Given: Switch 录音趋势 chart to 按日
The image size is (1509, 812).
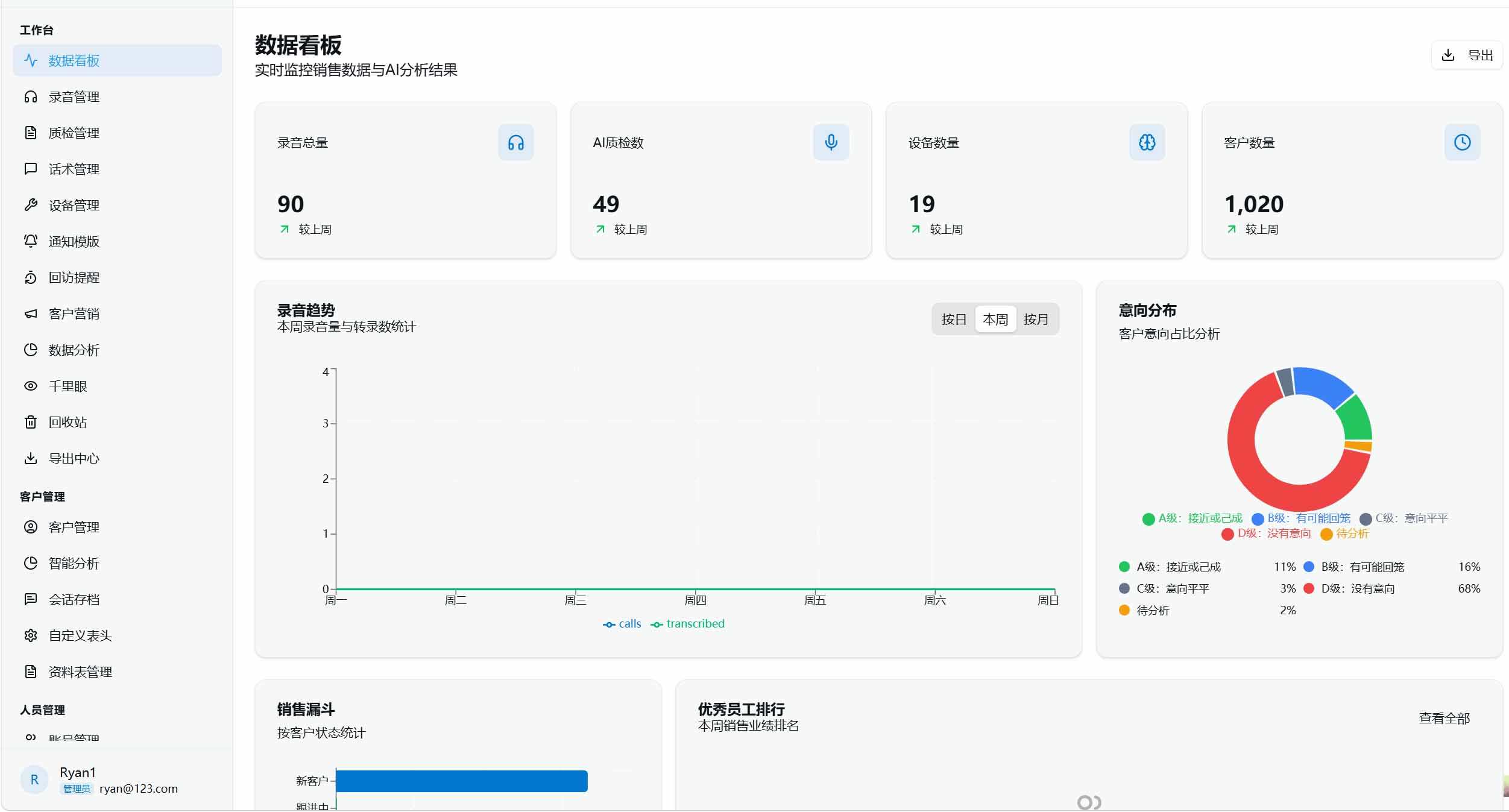Looking at the screenshot, I should click(x=954, y=319).
